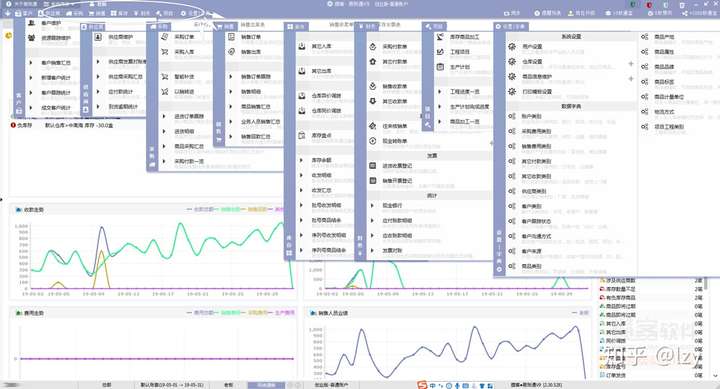Viewport: 720px width, 389px height.
Task: Open 生产计划 in the project menu
Action: tap(460, 67)
